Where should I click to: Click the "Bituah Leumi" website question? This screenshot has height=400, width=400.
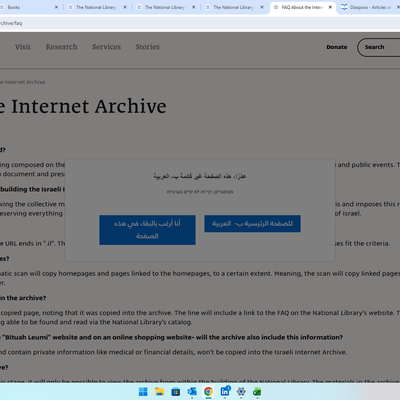[171, 337]
